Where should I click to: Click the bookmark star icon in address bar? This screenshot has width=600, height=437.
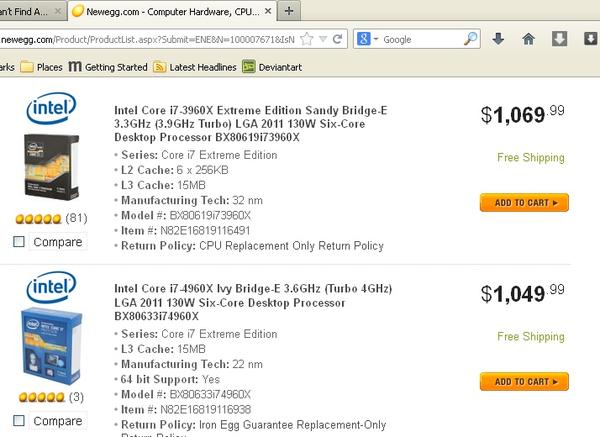[307, 39]
